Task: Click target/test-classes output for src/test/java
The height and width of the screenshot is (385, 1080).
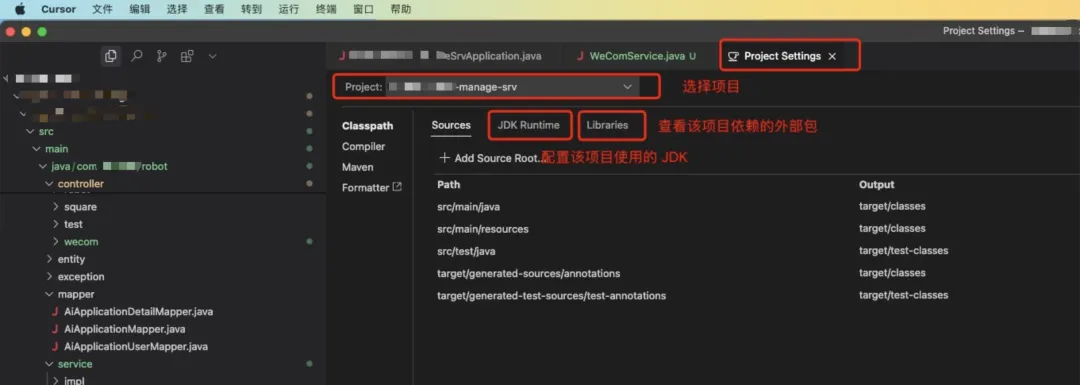Action: [x=903, y=251]
